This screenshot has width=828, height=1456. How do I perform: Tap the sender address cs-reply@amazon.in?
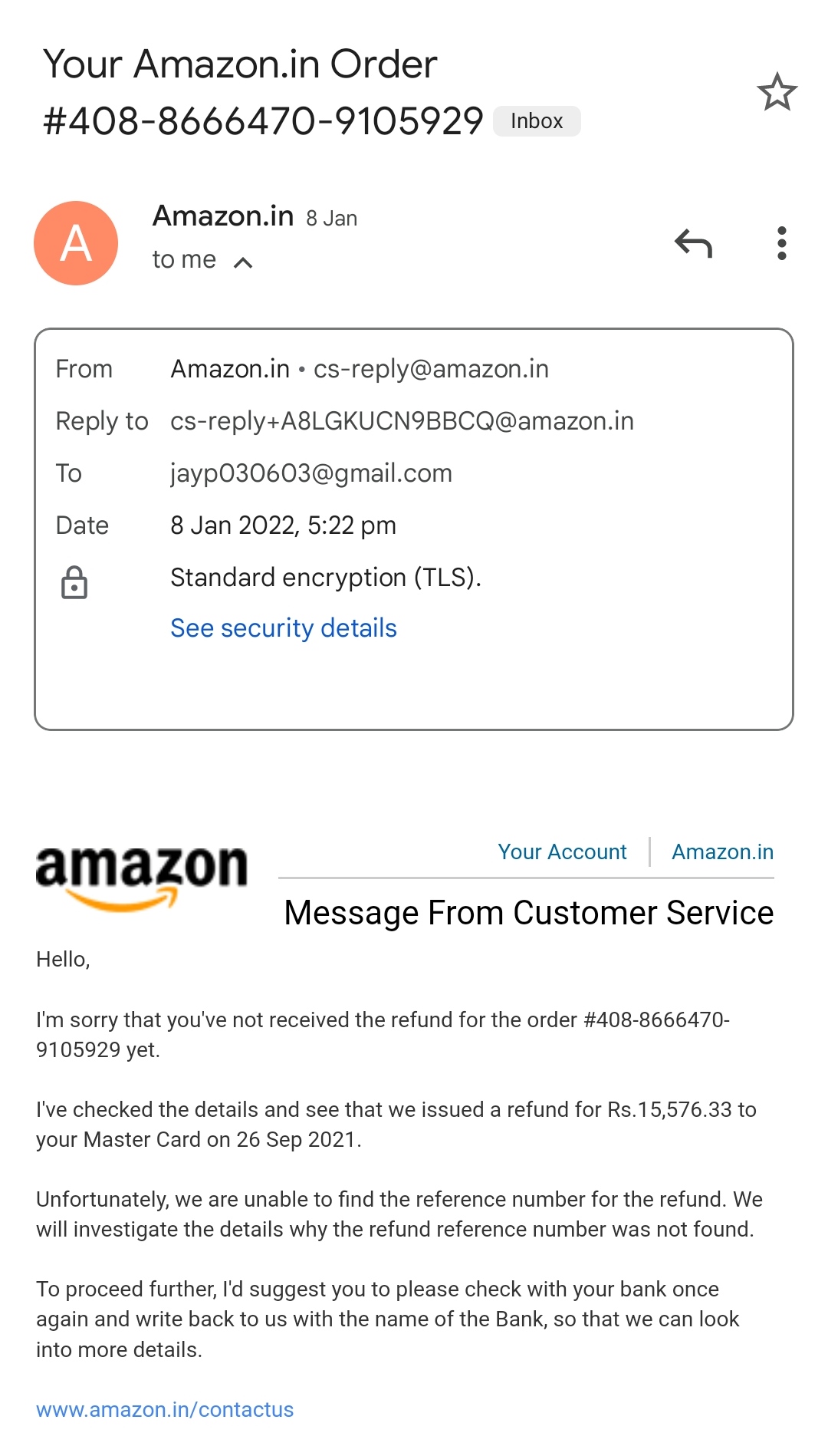coord(431,369)
